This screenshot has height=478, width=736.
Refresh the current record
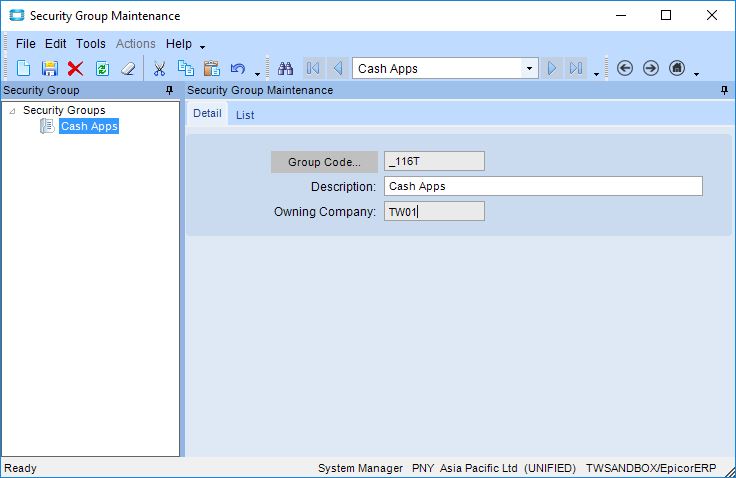pyautogui.click(x=102, y=69)
